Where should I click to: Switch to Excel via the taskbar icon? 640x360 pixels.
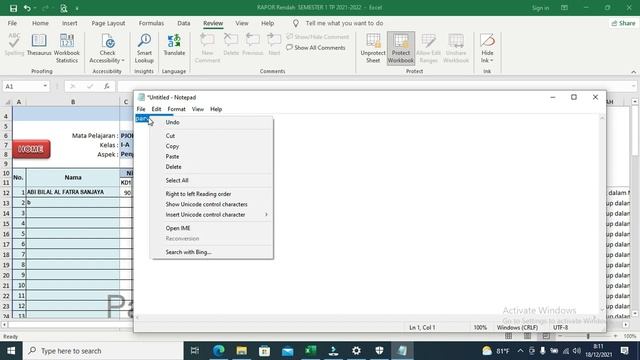coord(310,351)
